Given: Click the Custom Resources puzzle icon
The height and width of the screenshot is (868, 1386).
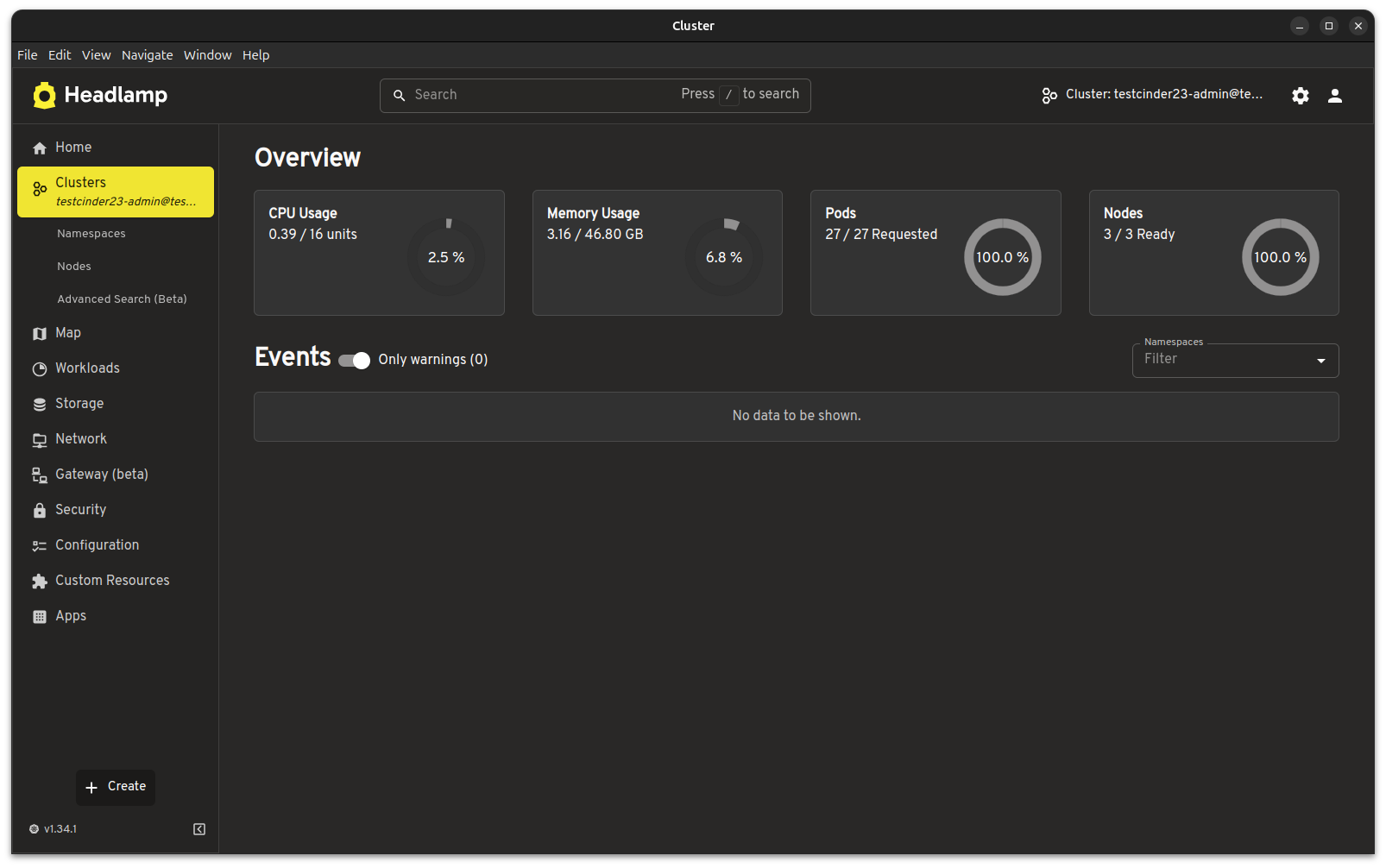Looking at the screenshot, I should point(40,582).
